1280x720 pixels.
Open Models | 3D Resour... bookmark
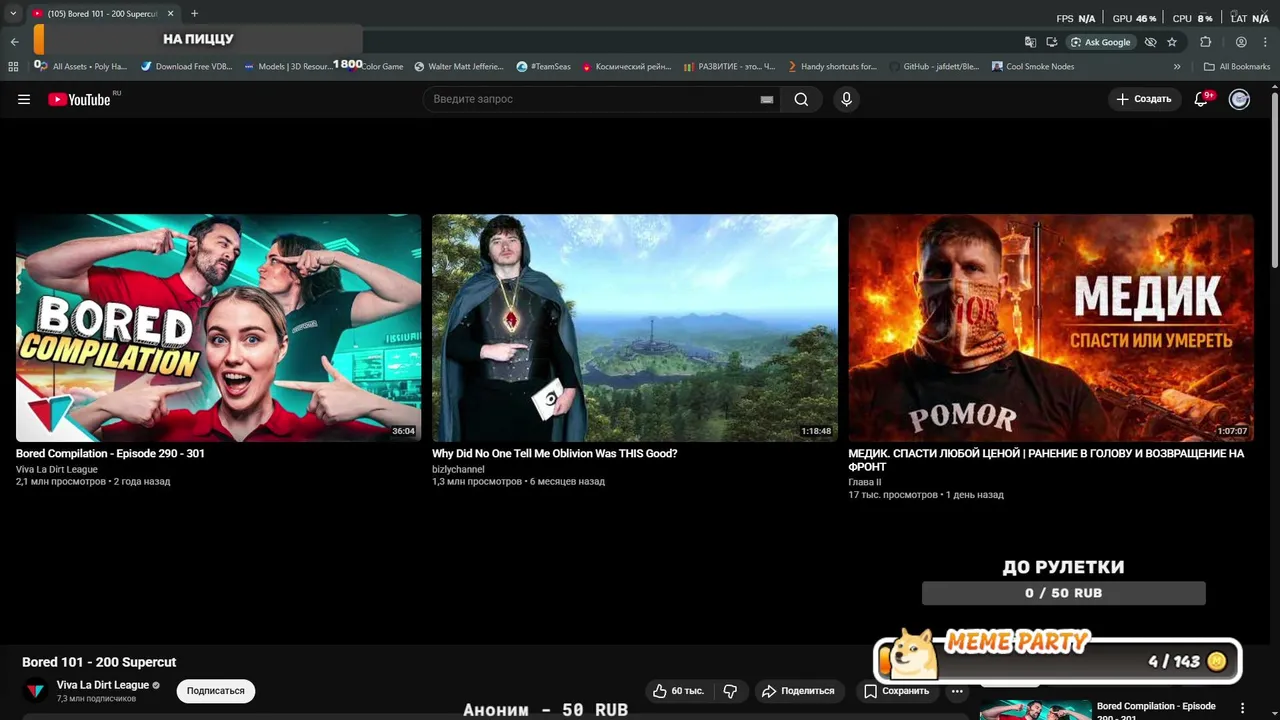point(287,67)
